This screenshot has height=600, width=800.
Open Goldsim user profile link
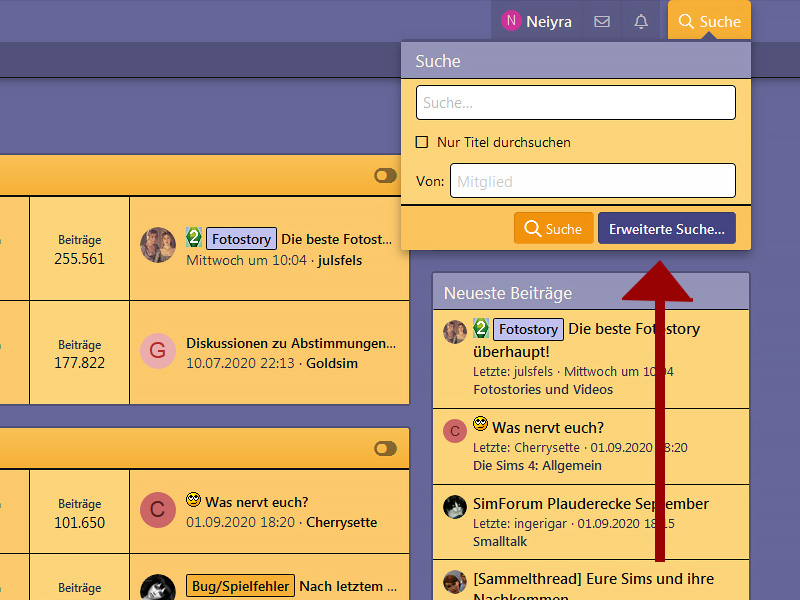point(332,363)
